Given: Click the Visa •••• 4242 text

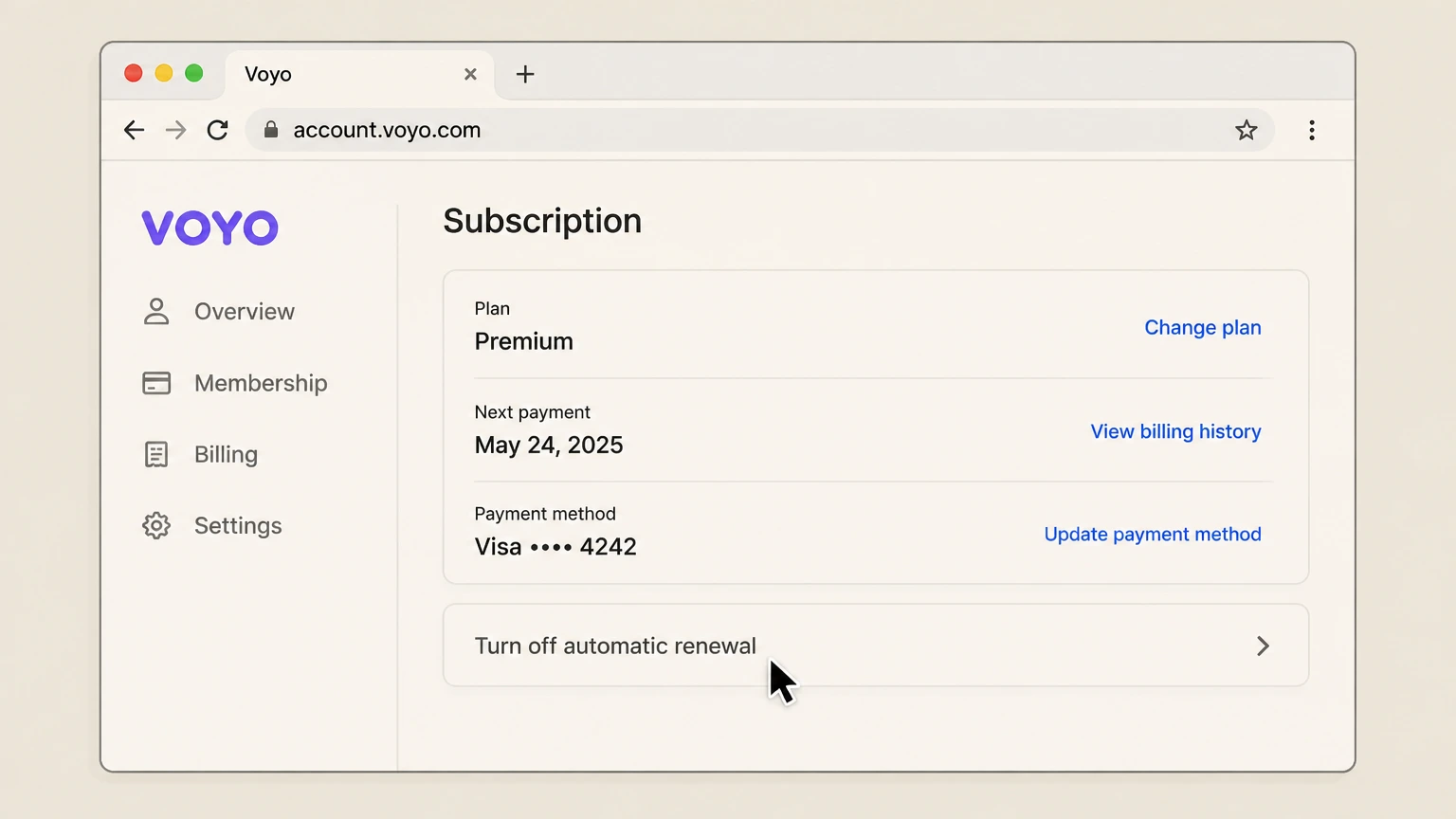Looking at the screenshot, I should [555, 546].
